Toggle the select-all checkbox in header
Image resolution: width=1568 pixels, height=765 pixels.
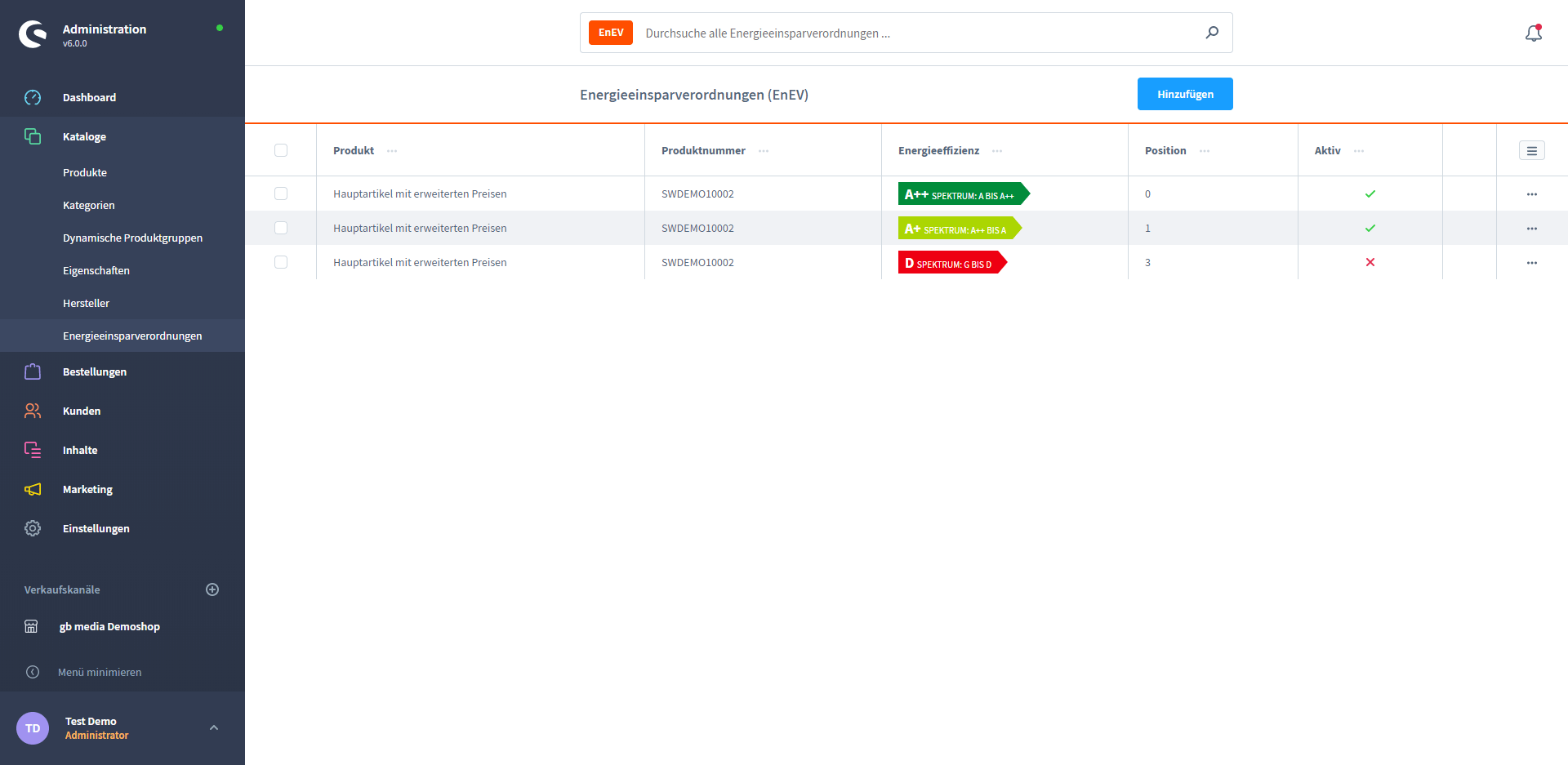pos(281,150)
